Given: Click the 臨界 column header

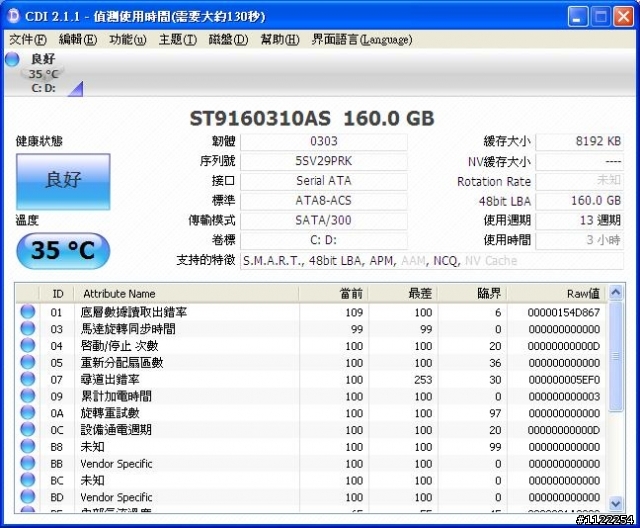Looking at the screenshot, I should point(472,293).
